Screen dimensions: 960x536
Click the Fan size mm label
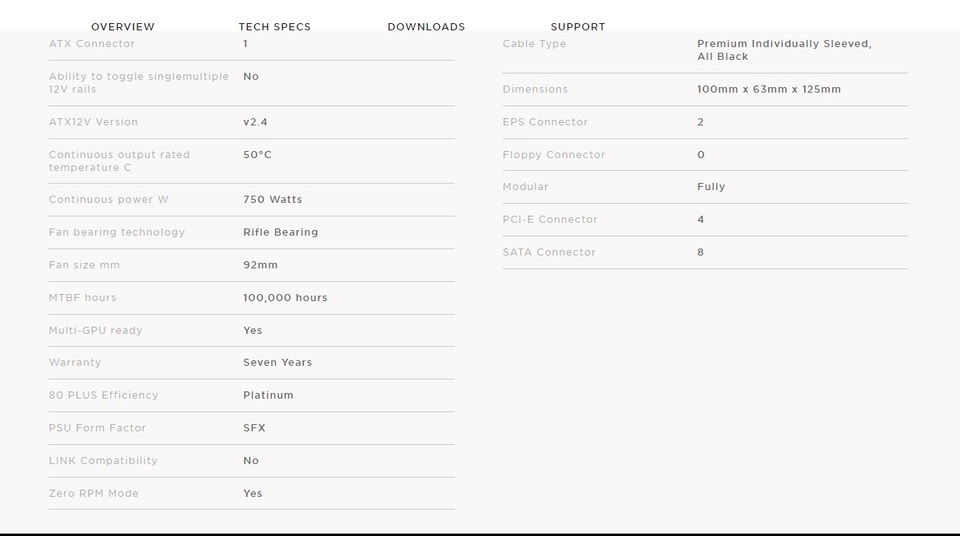pyautogui.click(x=84, y=265)
